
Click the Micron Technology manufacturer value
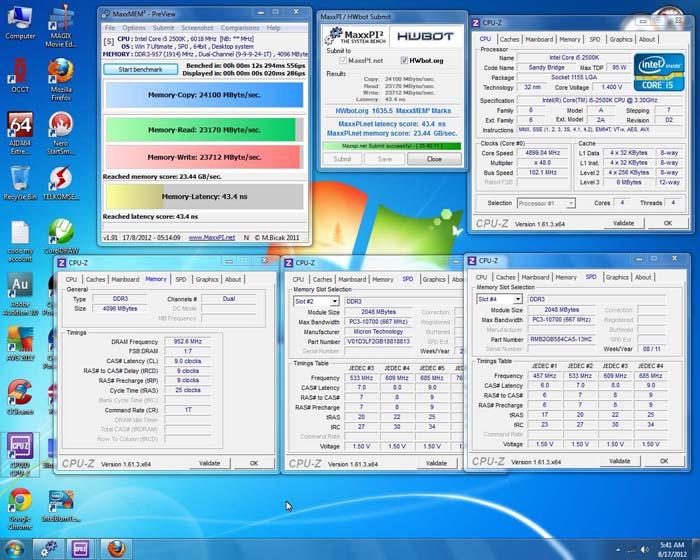tap(378, 331)
